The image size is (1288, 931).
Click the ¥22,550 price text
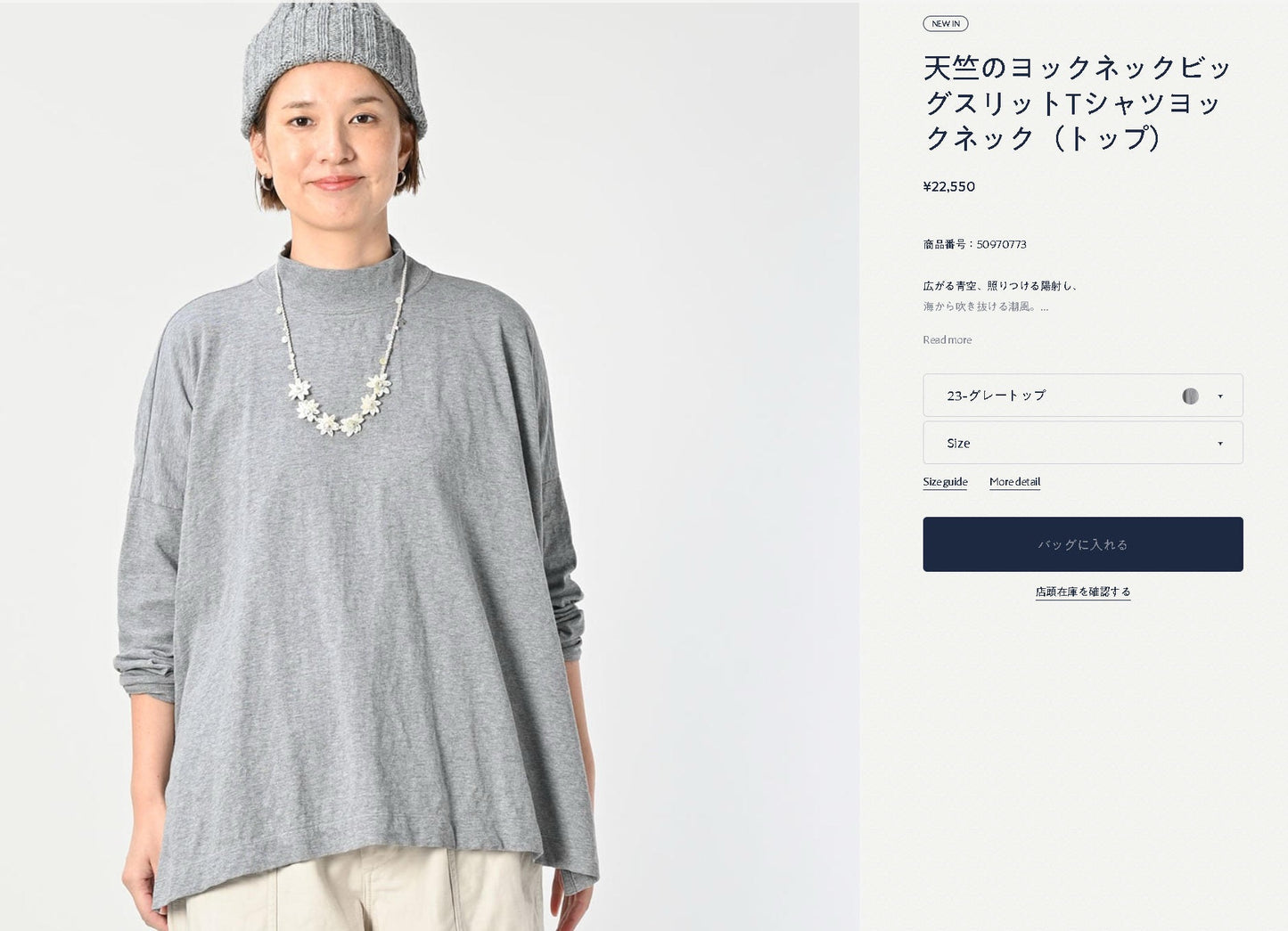[949, 186]
